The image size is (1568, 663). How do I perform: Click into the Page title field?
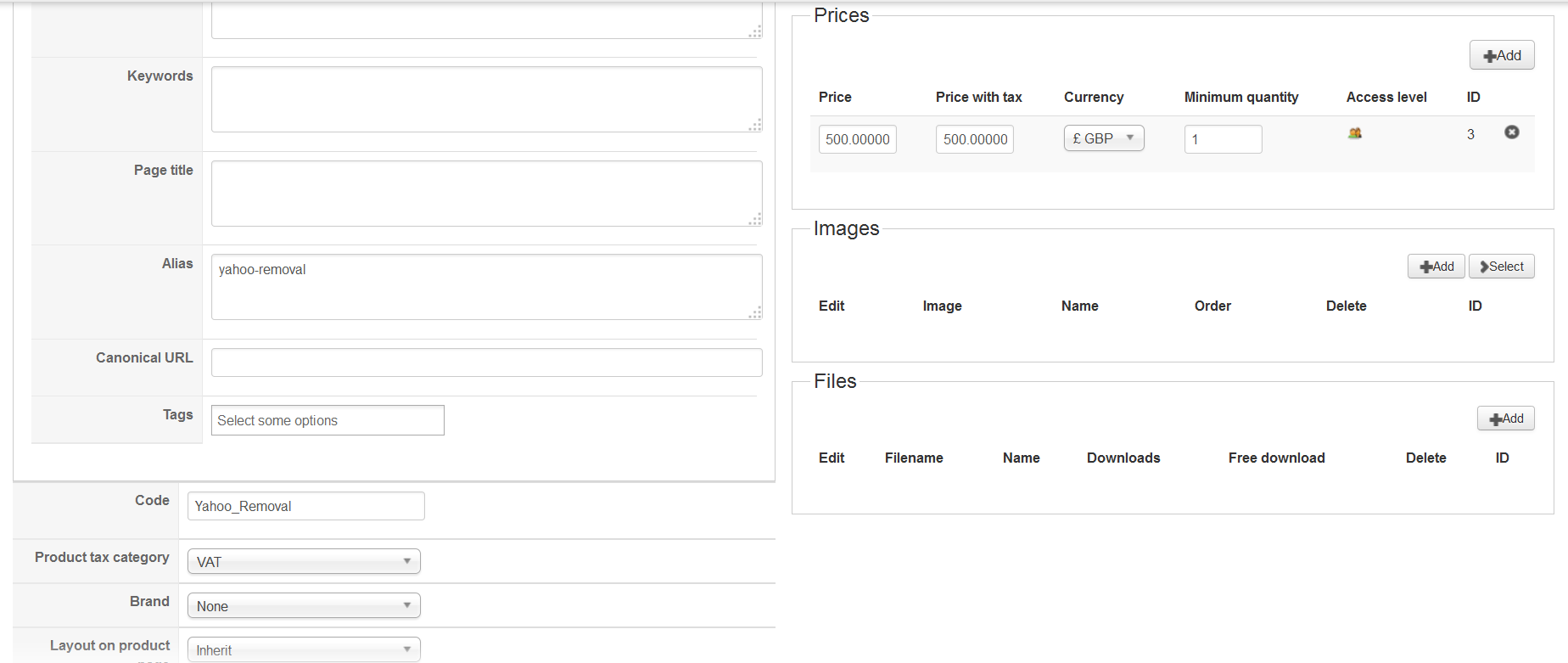pyautogui.click(x=486, y=194)
